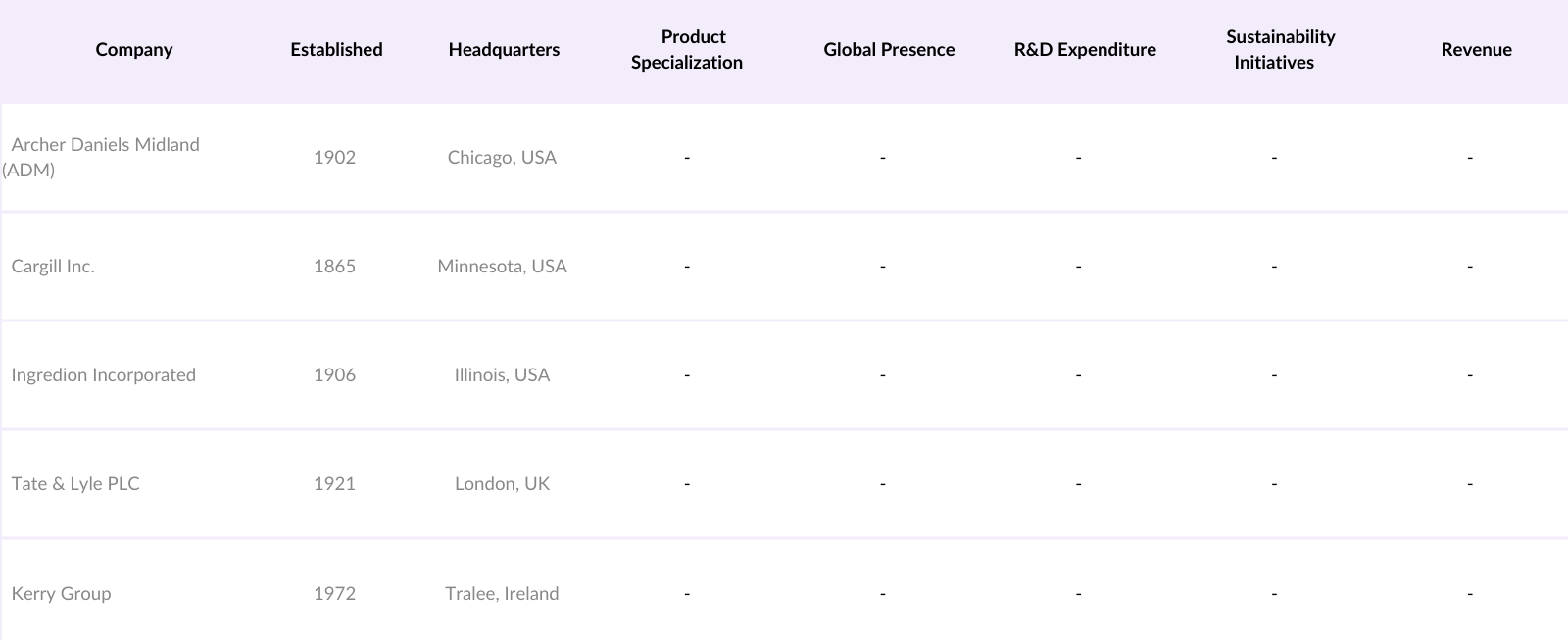Select the 1865 established year cell
This screenshot has height=640, width=1568.
pos(334,267)
